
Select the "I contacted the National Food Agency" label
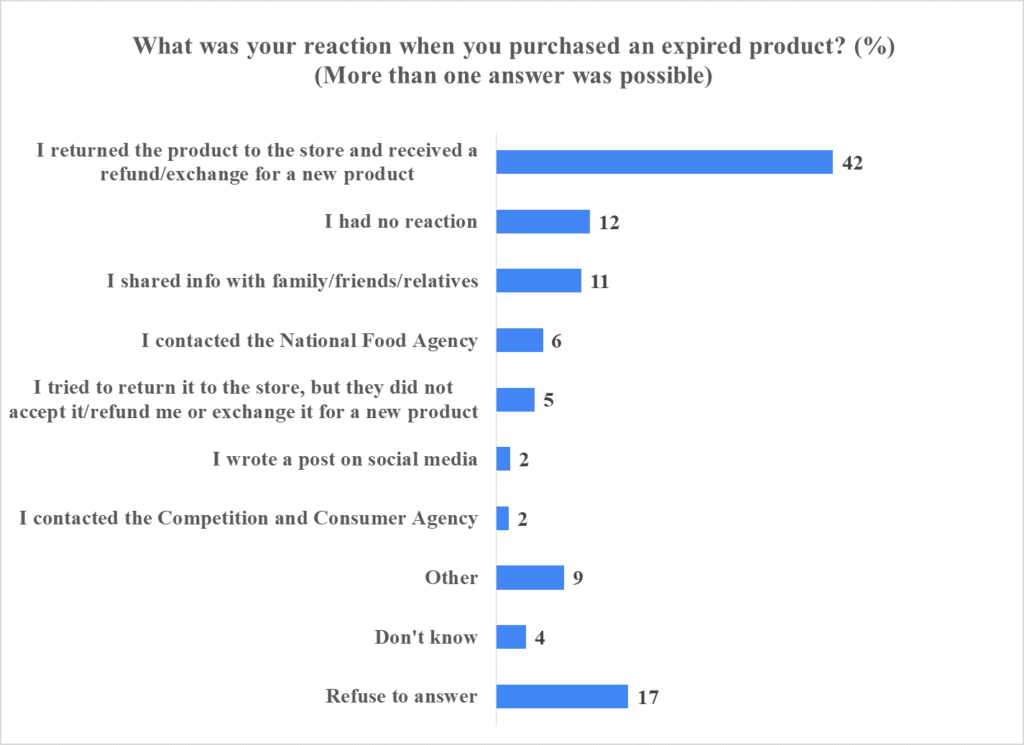click(310, 340)
